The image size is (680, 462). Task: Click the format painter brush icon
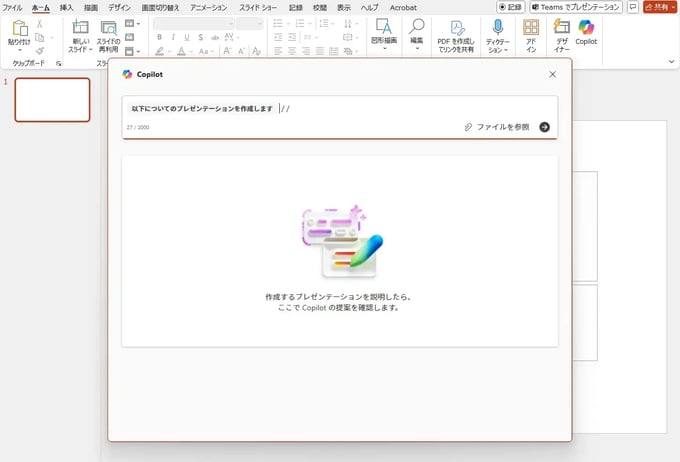(39, 51)
